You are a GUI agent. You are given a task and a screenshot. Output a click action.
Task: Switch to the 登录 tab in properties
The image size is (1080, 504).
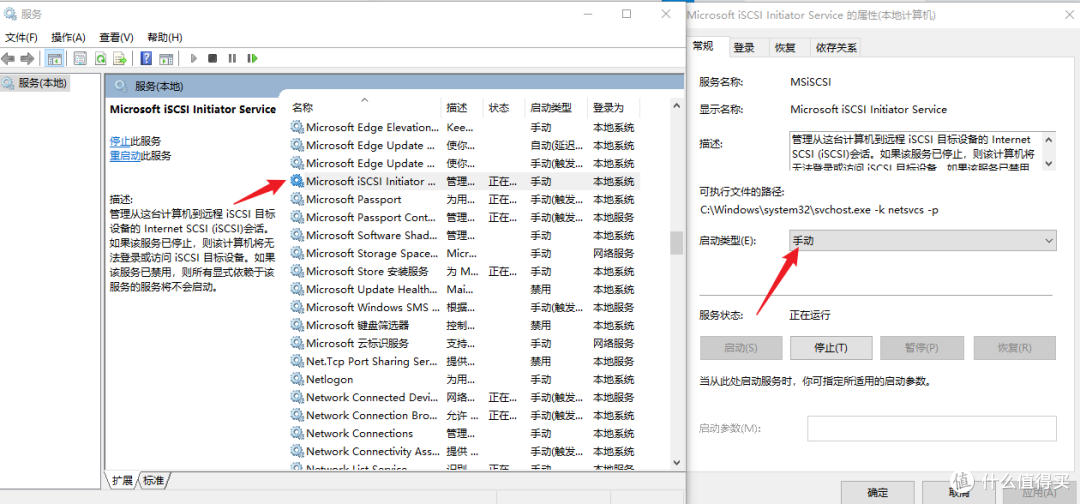pos(744,48)
